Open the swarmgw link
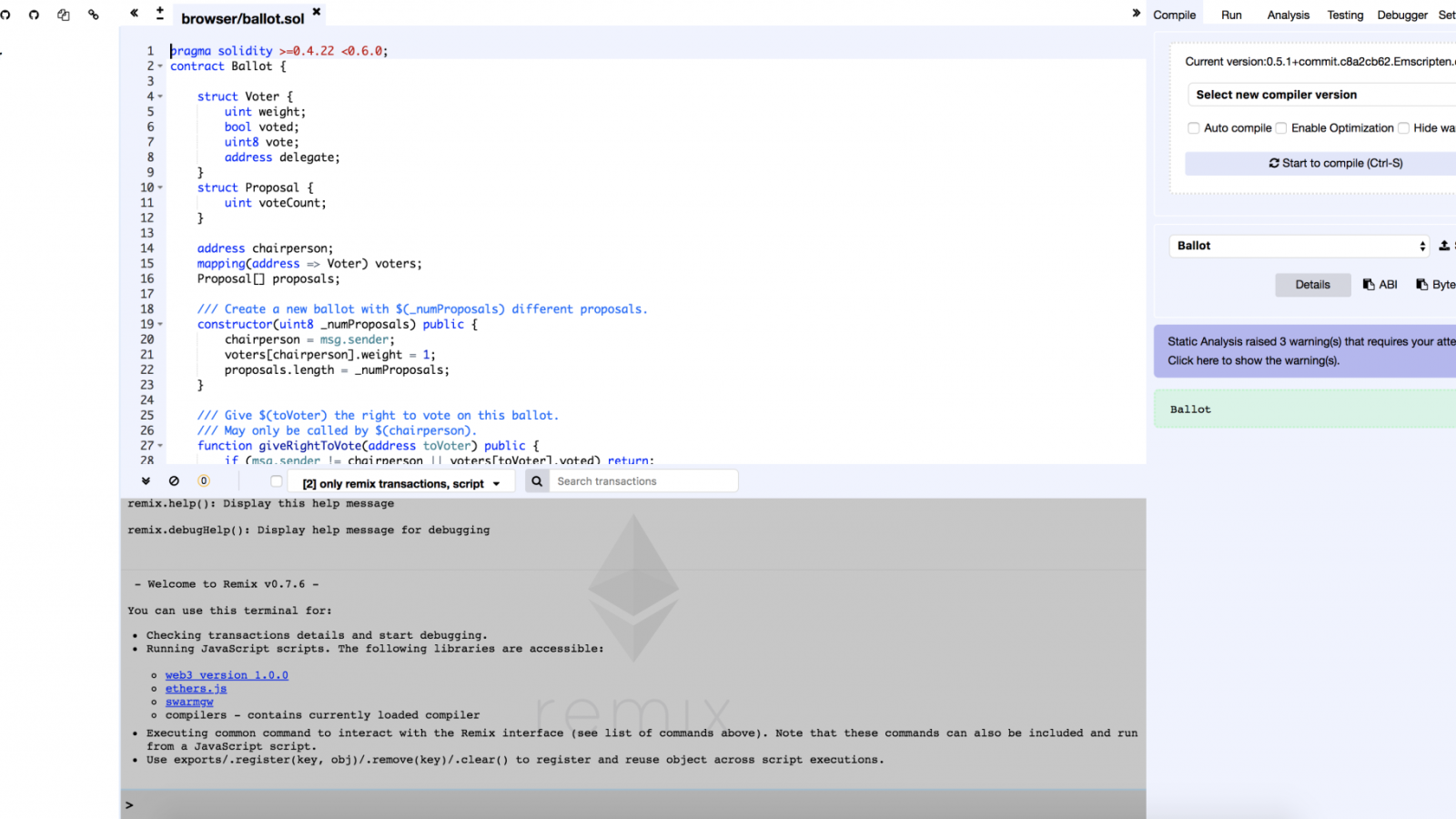1456x819 pixels. (x=189, y=702)
